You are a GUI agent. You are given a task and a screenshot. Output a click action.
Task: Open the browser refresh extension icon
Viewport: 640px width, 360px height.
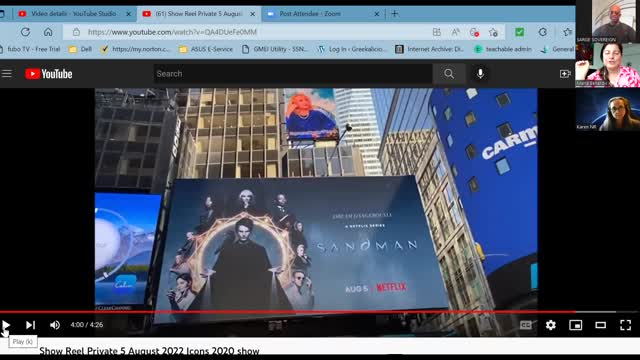tap(542, 32)
